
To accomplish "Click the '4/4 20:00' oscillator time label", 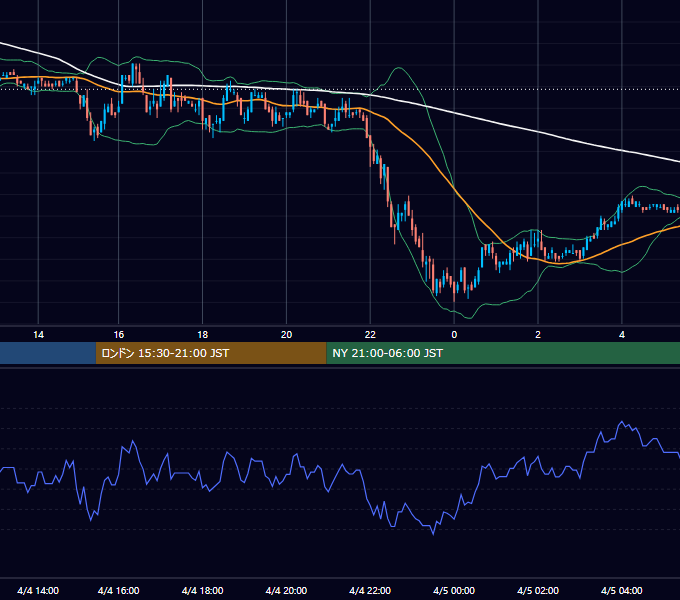I will coord(286,590).
